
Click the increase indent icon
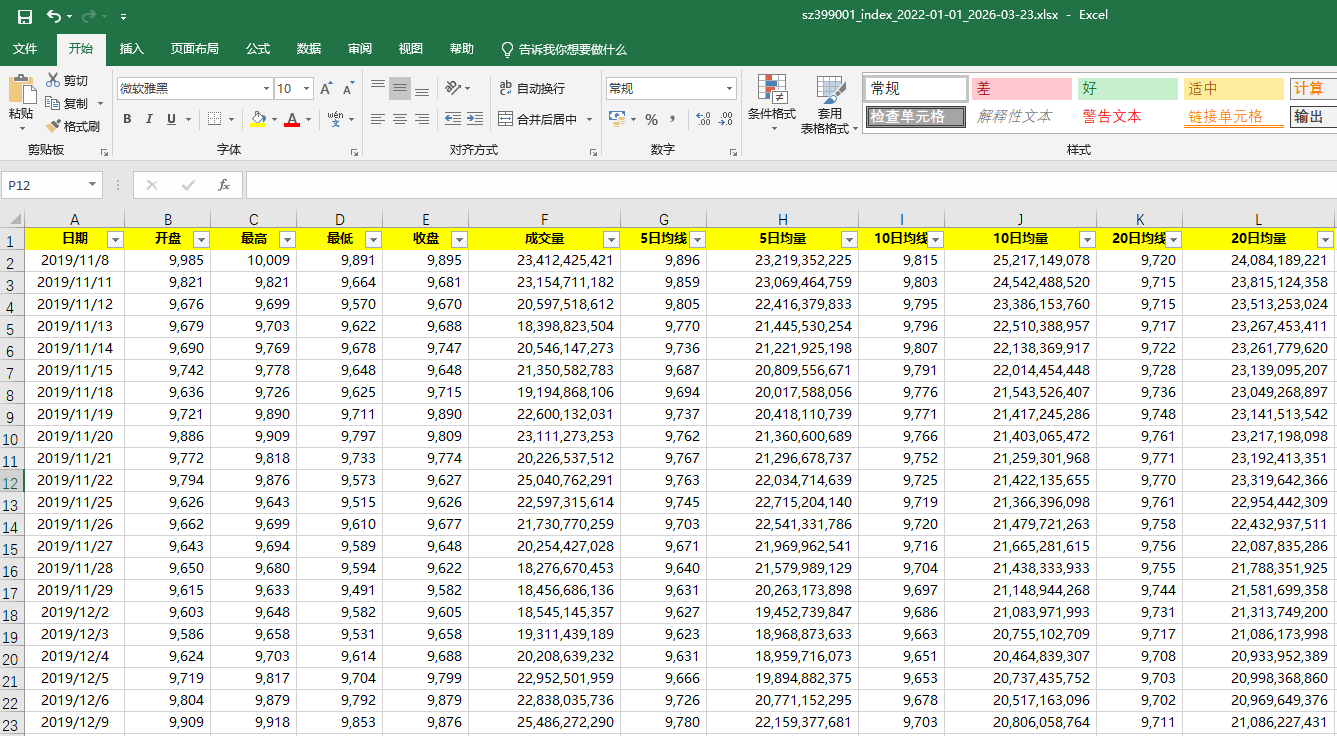coord(474,119)
